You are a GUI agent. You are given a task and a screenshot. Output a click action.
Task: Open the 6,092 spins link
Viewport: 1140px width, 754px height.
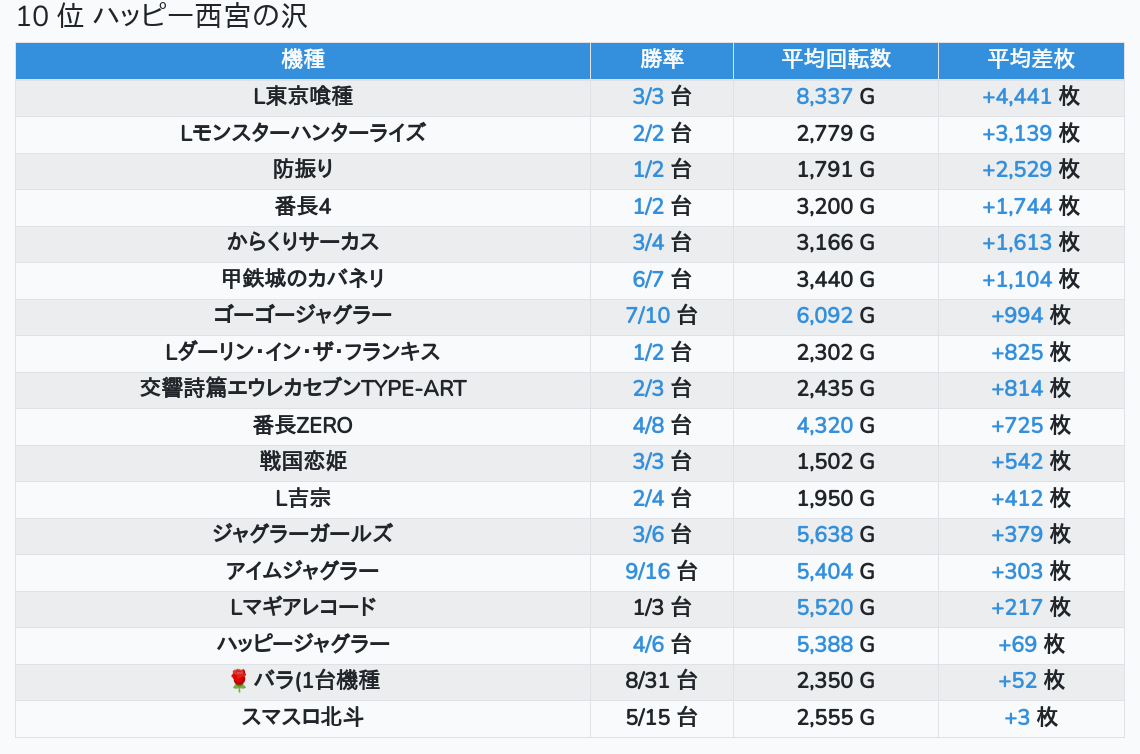(x=825, y=316)
